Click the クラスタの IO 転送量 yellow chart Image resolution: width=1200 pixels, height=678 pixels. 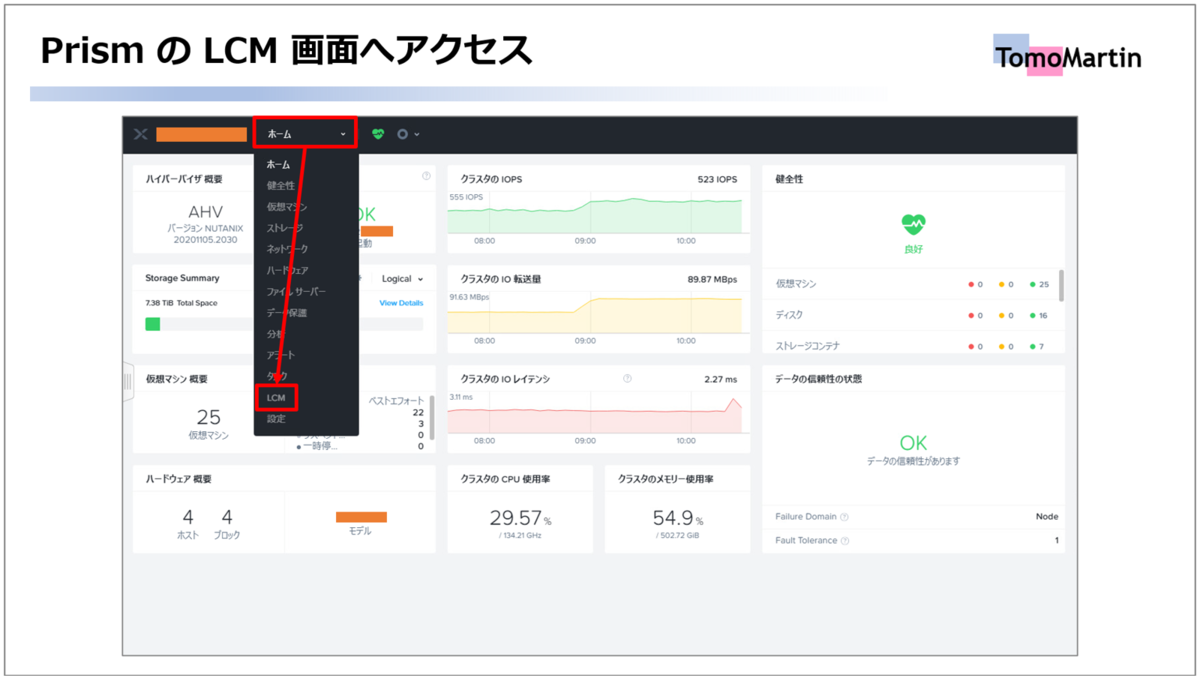(595, 312)
